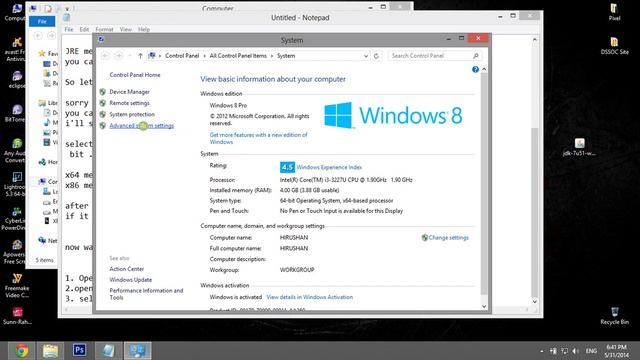Select the avast! Free Antivirus desktop icon
The image size is (640, 360).
tap(16, 49)
